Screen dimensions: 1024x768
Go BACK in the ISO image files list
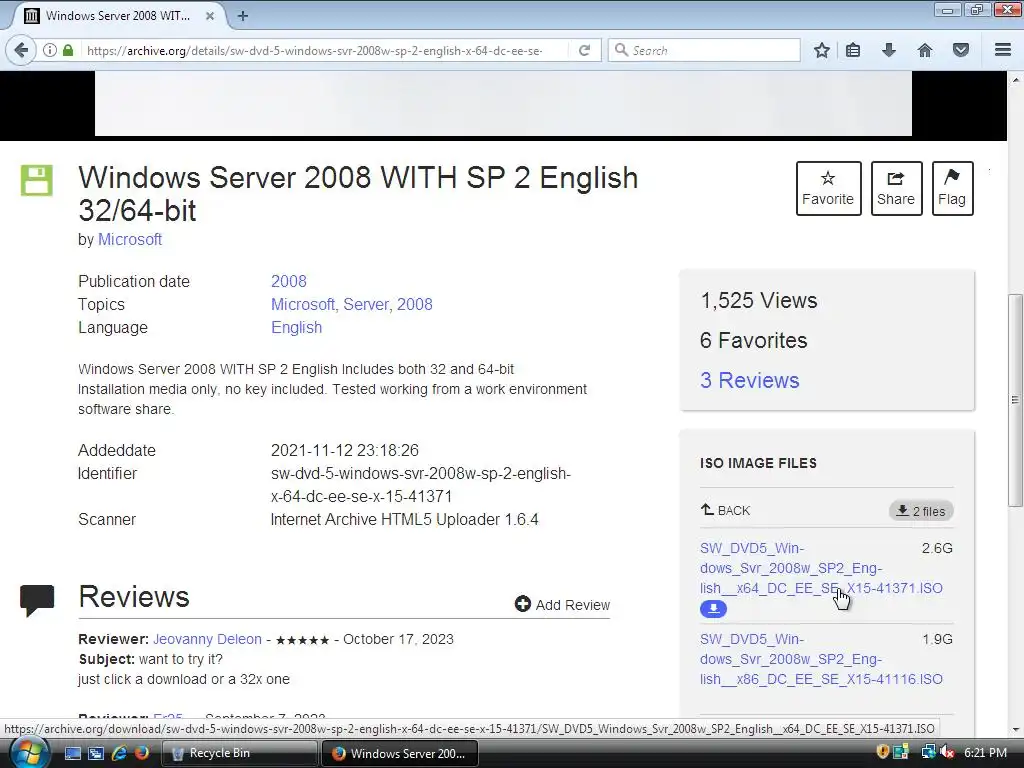click(x=726, y=510)
